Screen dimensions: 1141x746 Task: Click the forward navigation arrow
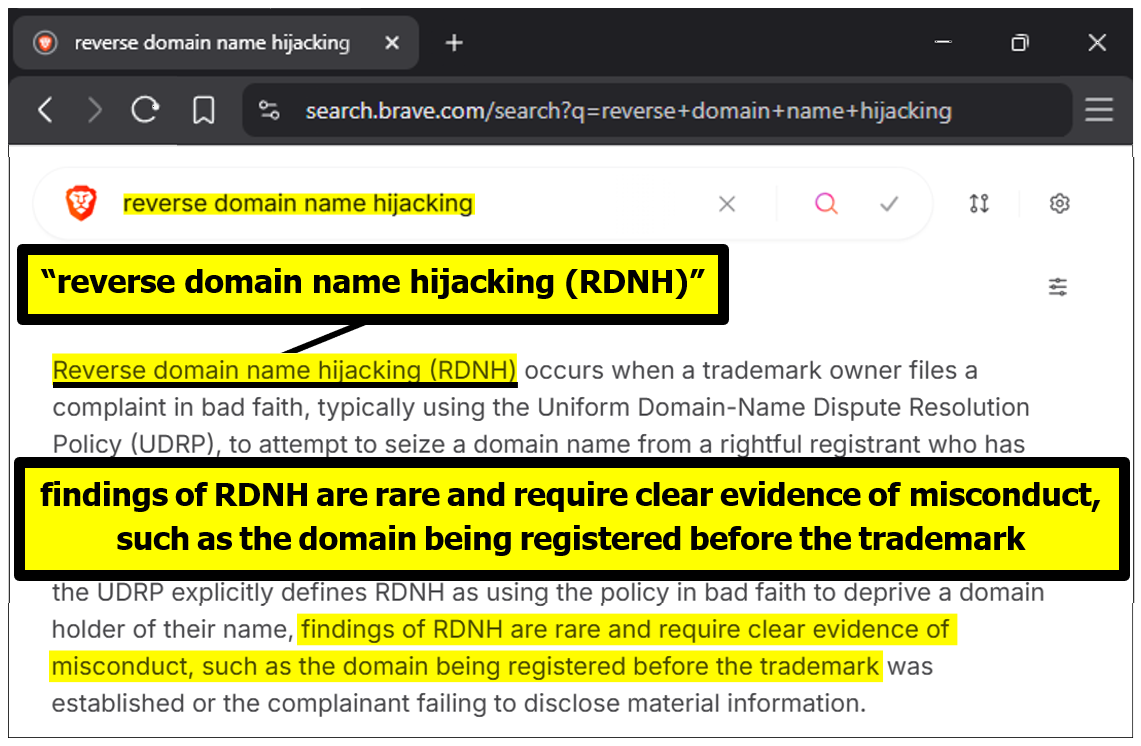coord(95,110)
